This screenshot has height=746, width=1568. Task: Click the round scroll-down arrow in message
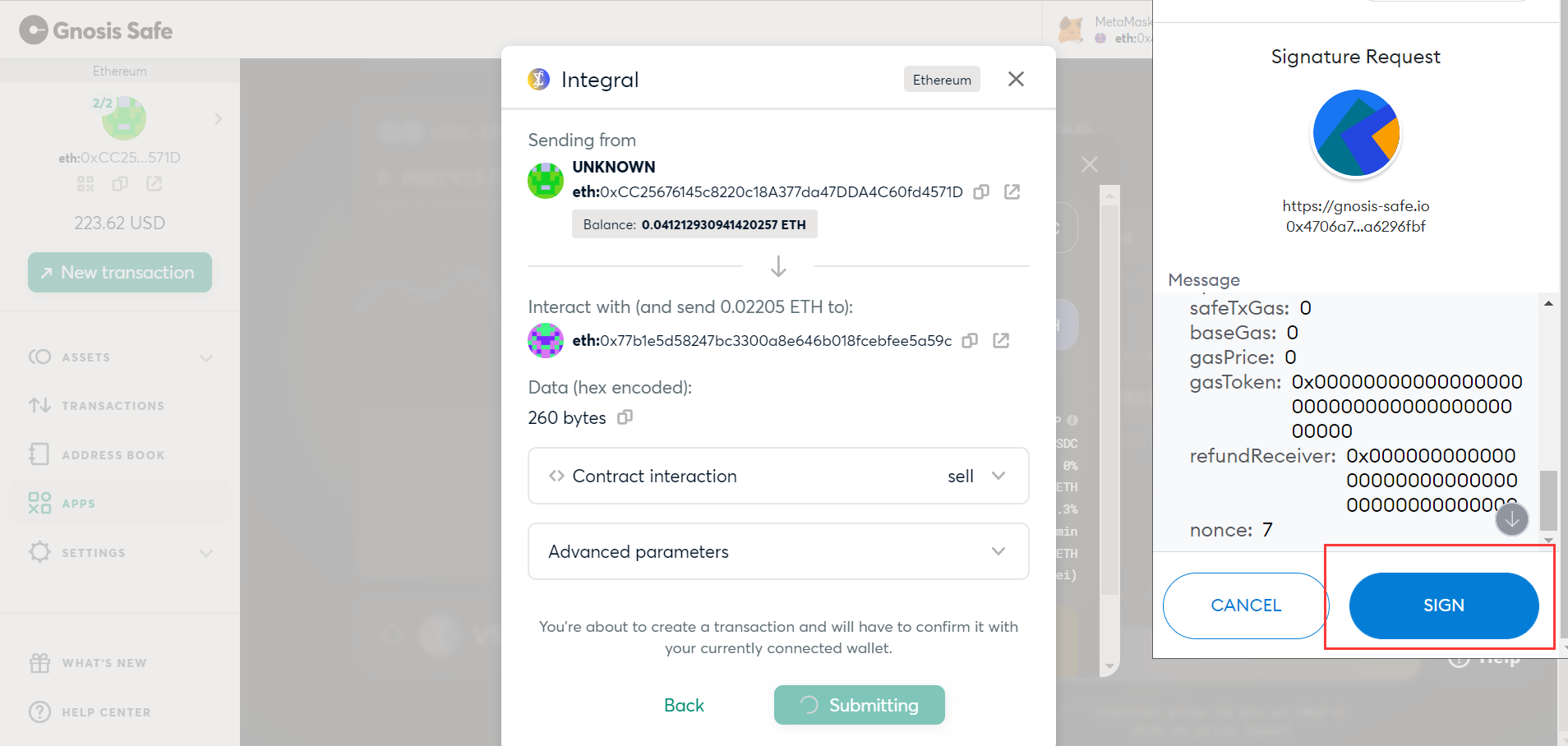[x=1512, y=519]
